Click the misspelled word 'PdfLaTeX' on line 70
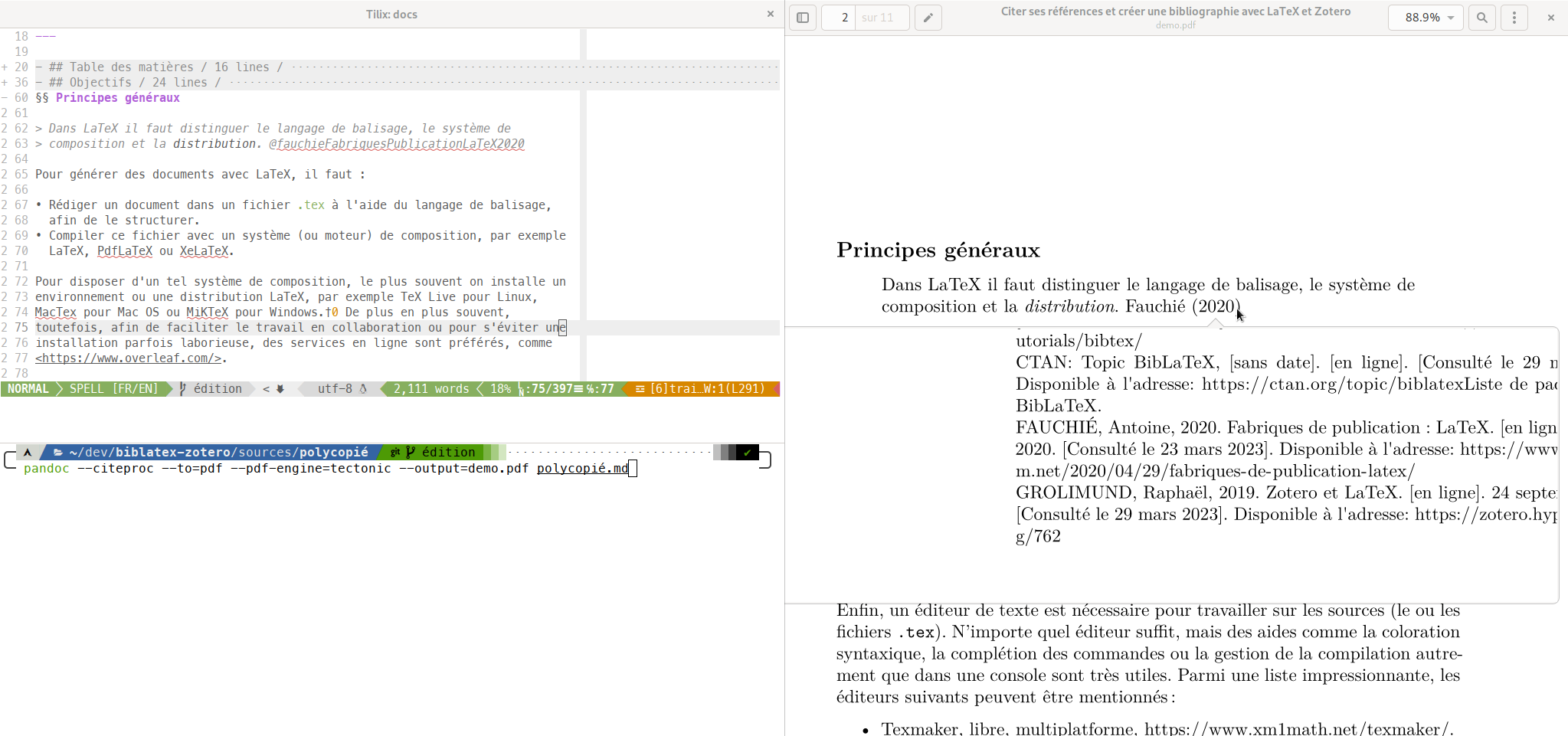 pyautogui.click(x=125, y=251)
